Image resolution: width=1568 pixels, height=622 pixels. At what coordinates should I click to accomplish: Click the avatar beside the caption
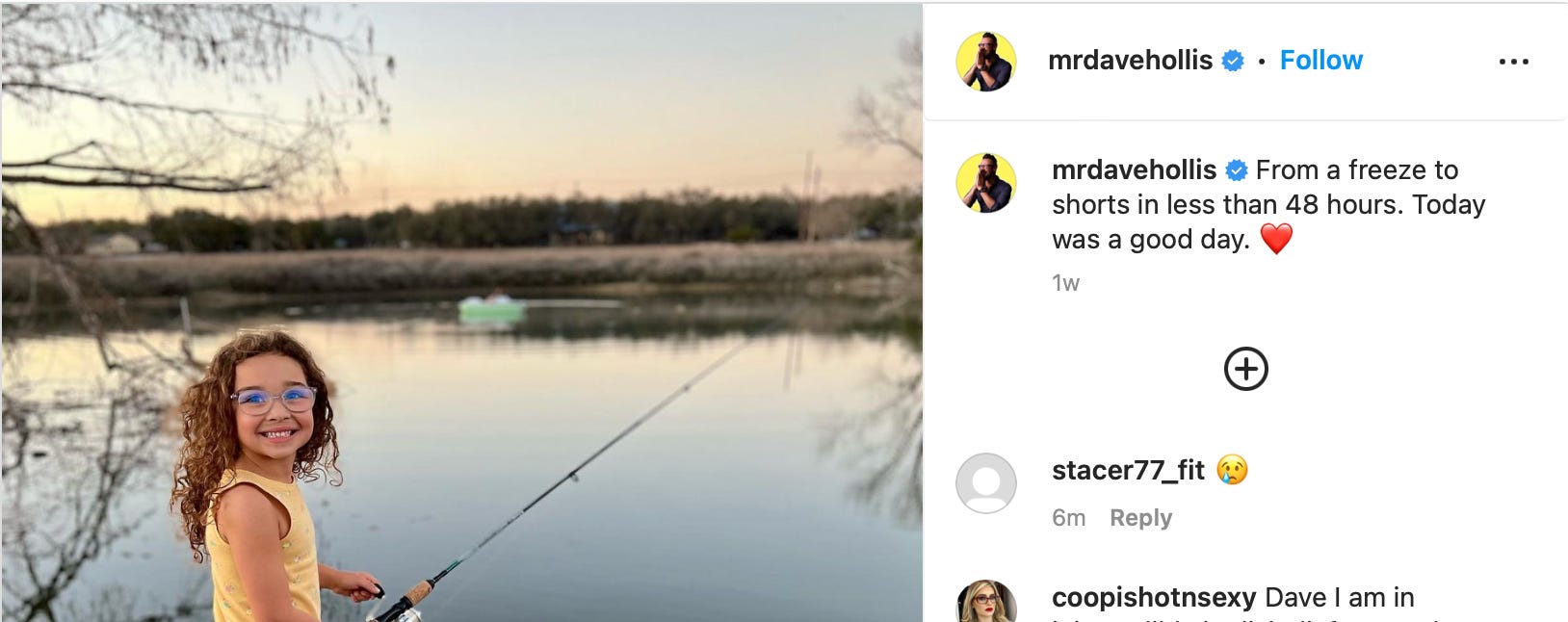point(985,183)
